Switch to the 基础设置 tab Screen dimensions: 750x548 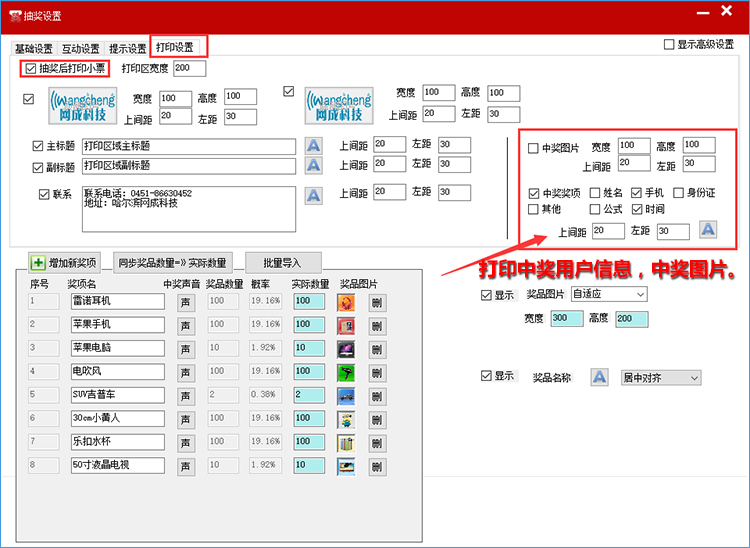(x=33, y=48)
